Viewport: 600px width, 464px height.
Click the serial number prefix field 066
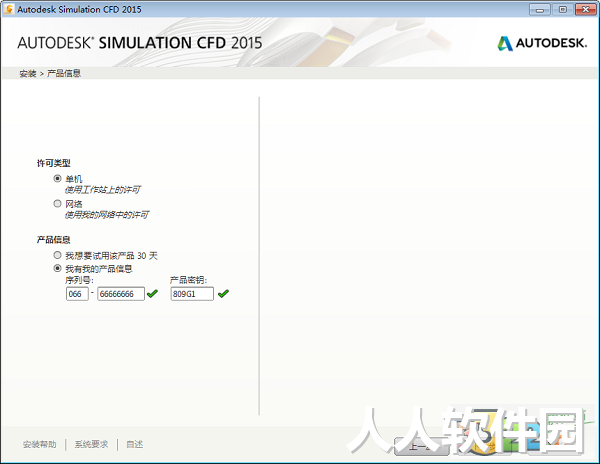click(77, 294)
